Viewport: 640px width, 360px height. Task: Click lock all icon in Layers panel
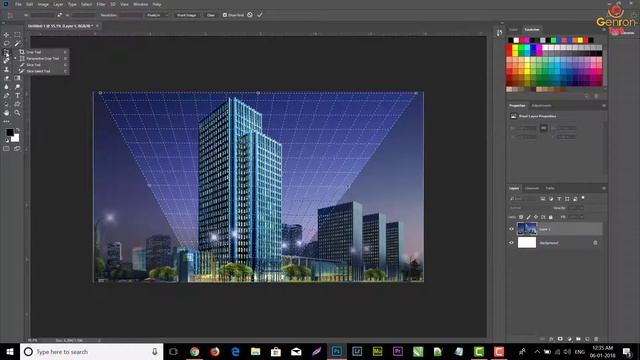click(x=550, y=217)
